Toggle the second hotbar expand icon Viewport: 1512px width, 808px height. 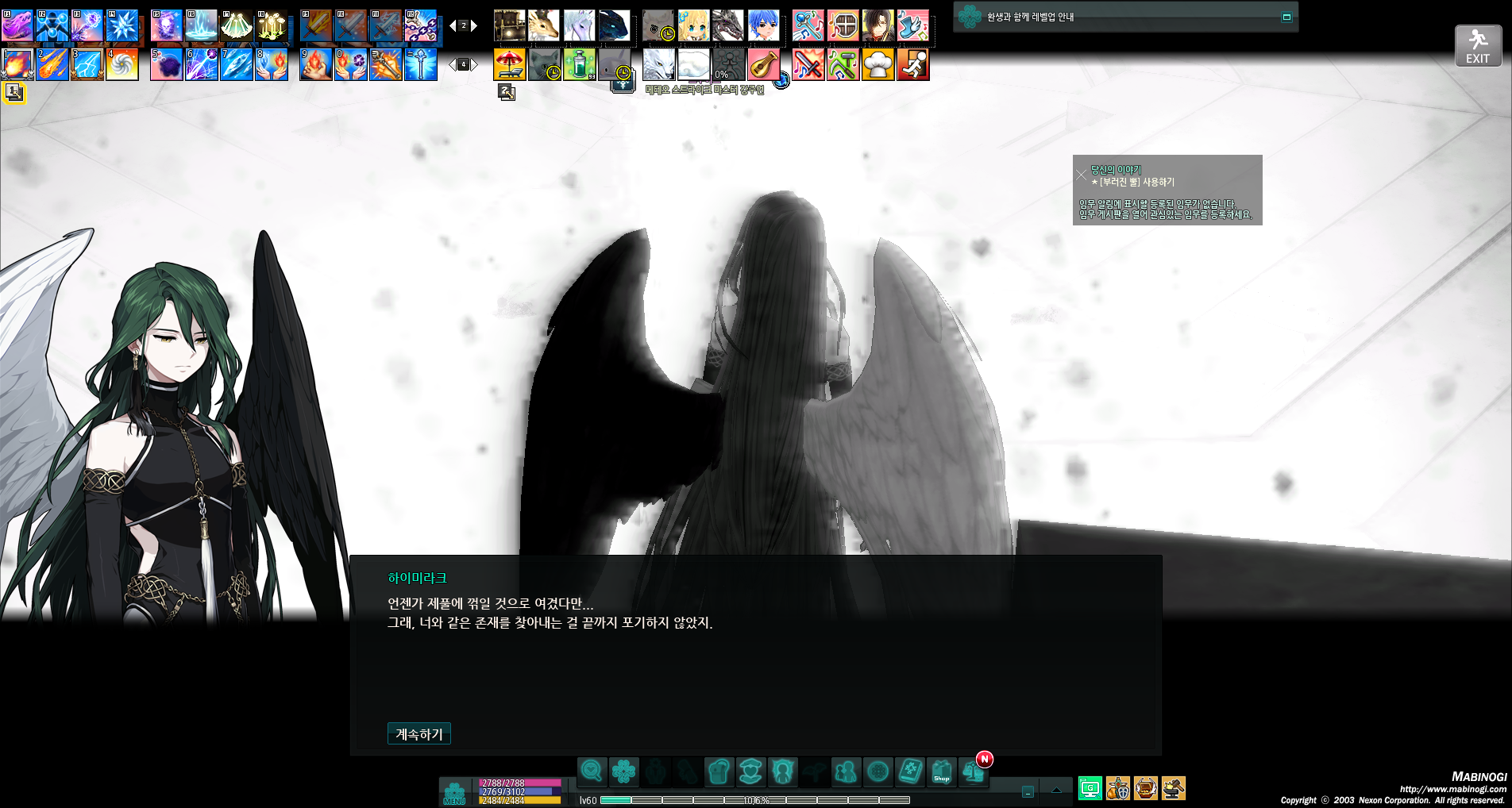507,92
